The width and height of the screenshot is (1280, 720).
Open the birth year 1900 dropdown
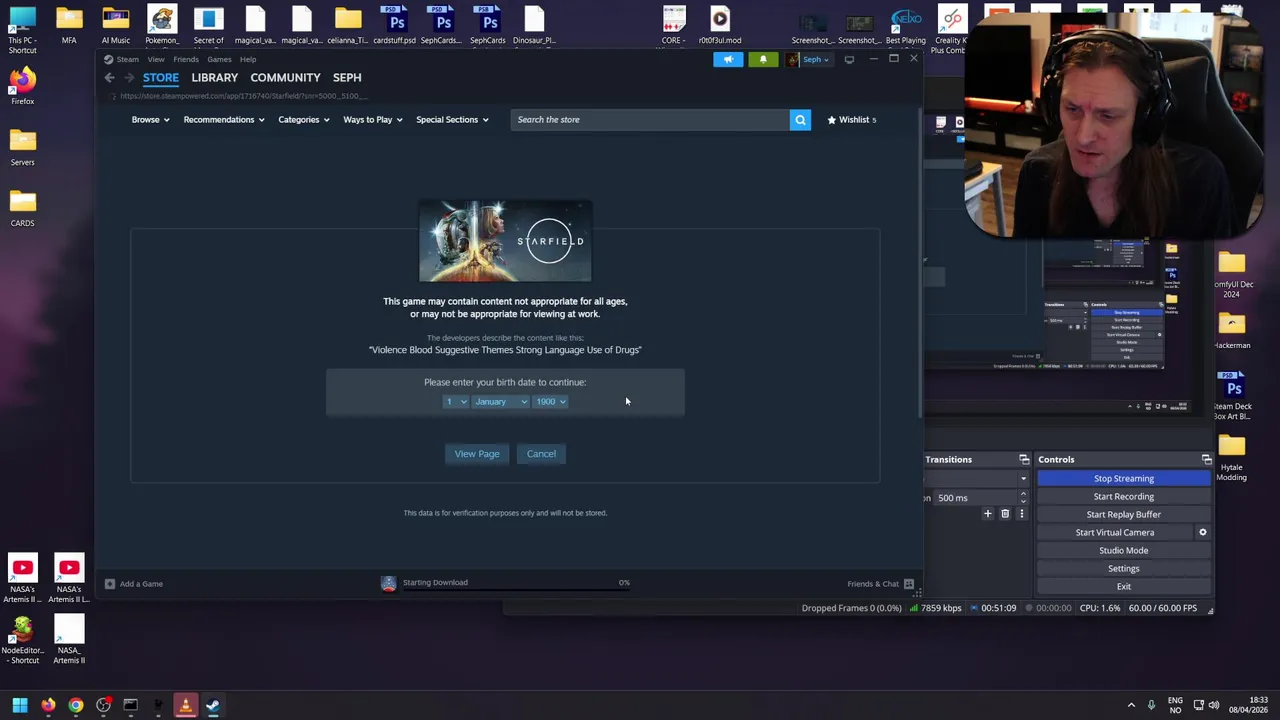point(550,402)
